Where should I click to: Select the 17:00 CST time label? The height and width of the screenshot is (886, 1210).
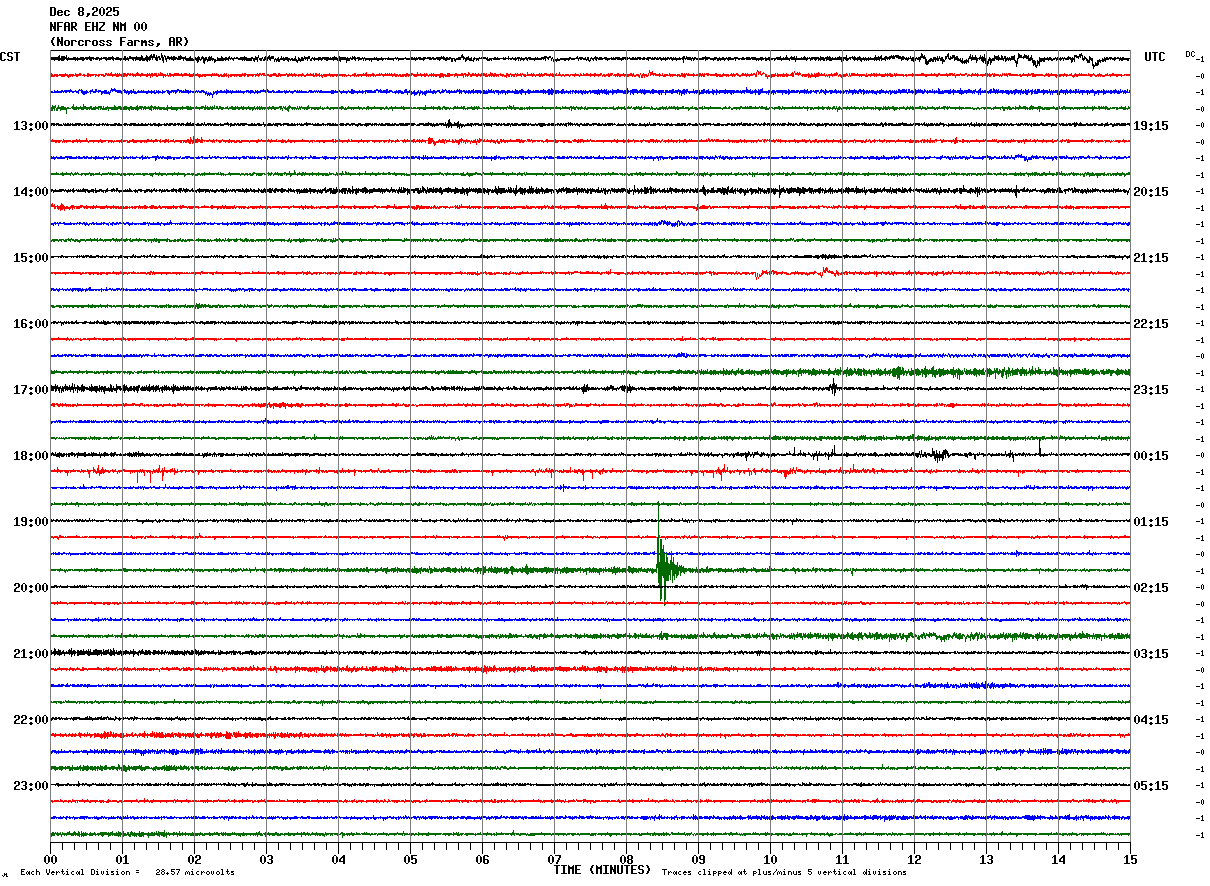(31, 390)
